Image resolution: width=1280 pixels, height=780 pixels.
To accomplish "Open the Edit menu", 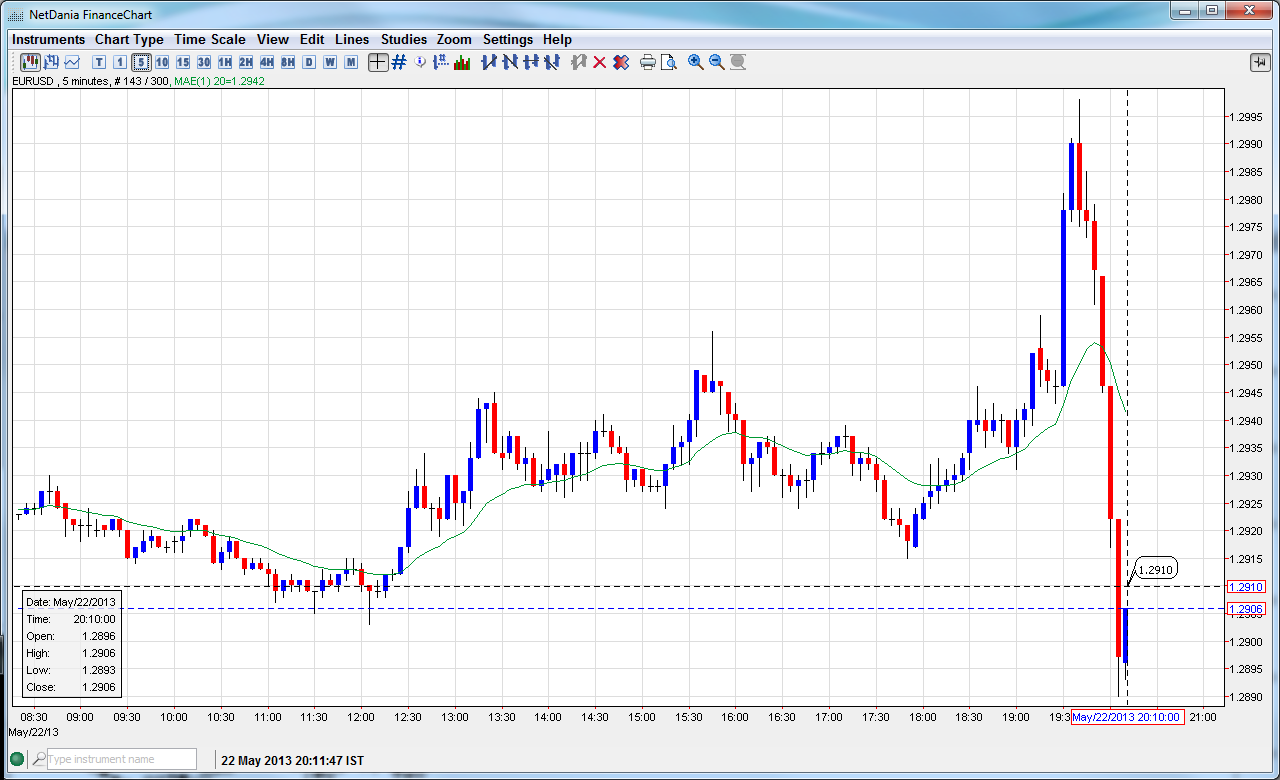I will point(312,39).
